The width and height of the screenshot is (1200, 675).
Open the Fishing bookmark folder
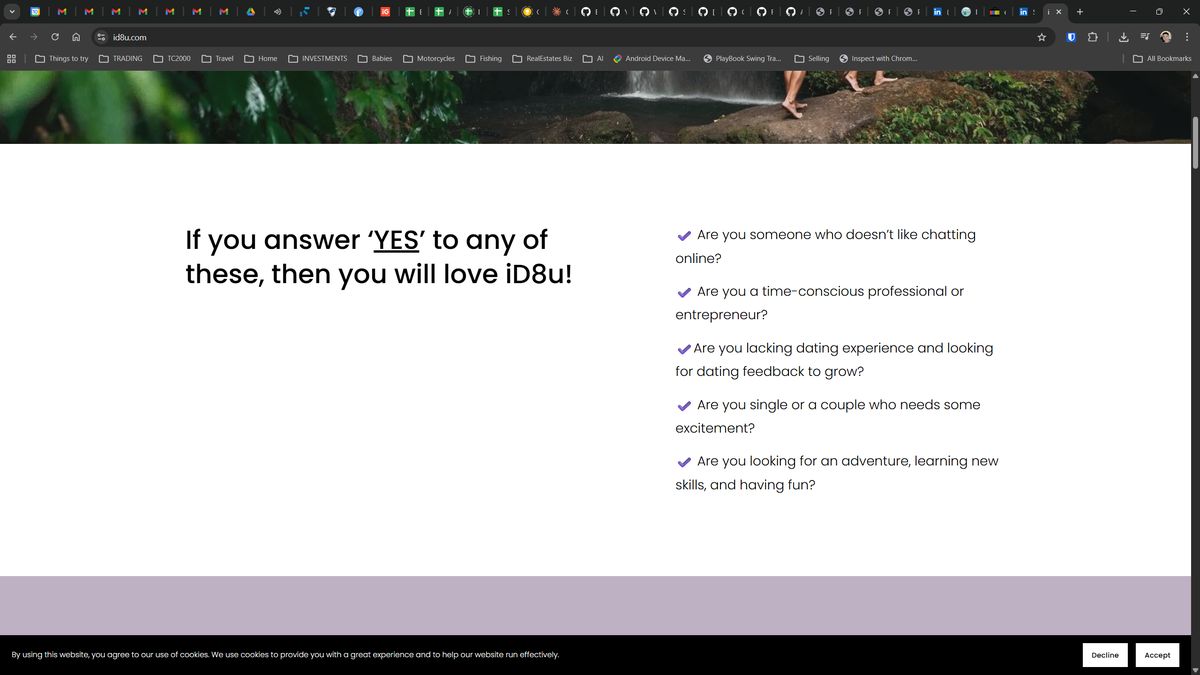484,59
